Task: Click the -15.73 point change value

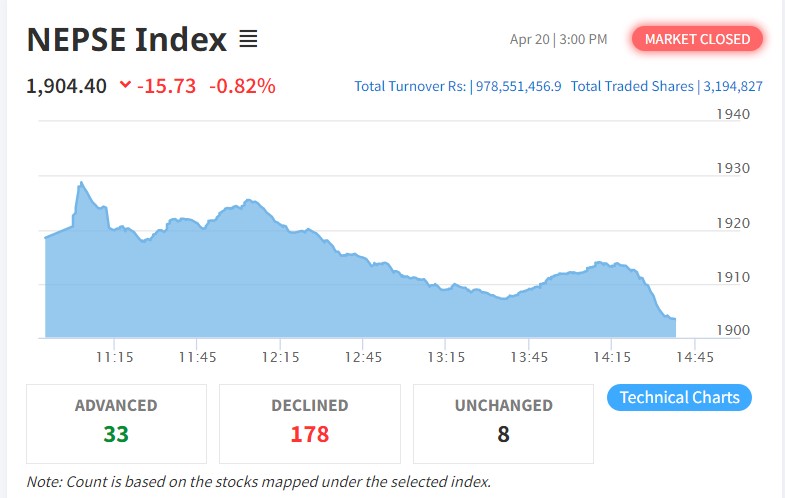Action: [x=167, y=86]
